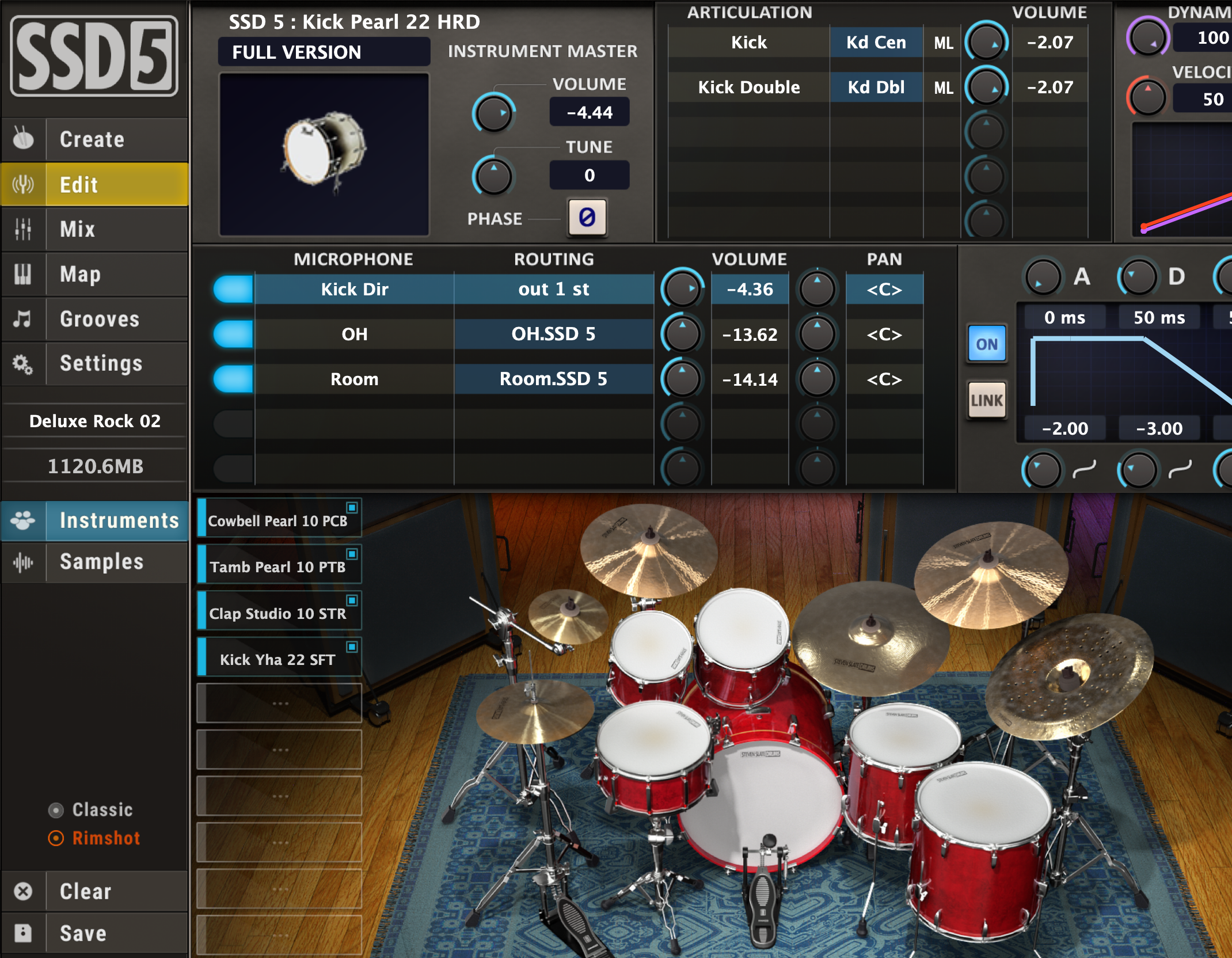Click the Instruments people icon
Viewport: 1232px width, 958px height.
[x=23, y=520]
